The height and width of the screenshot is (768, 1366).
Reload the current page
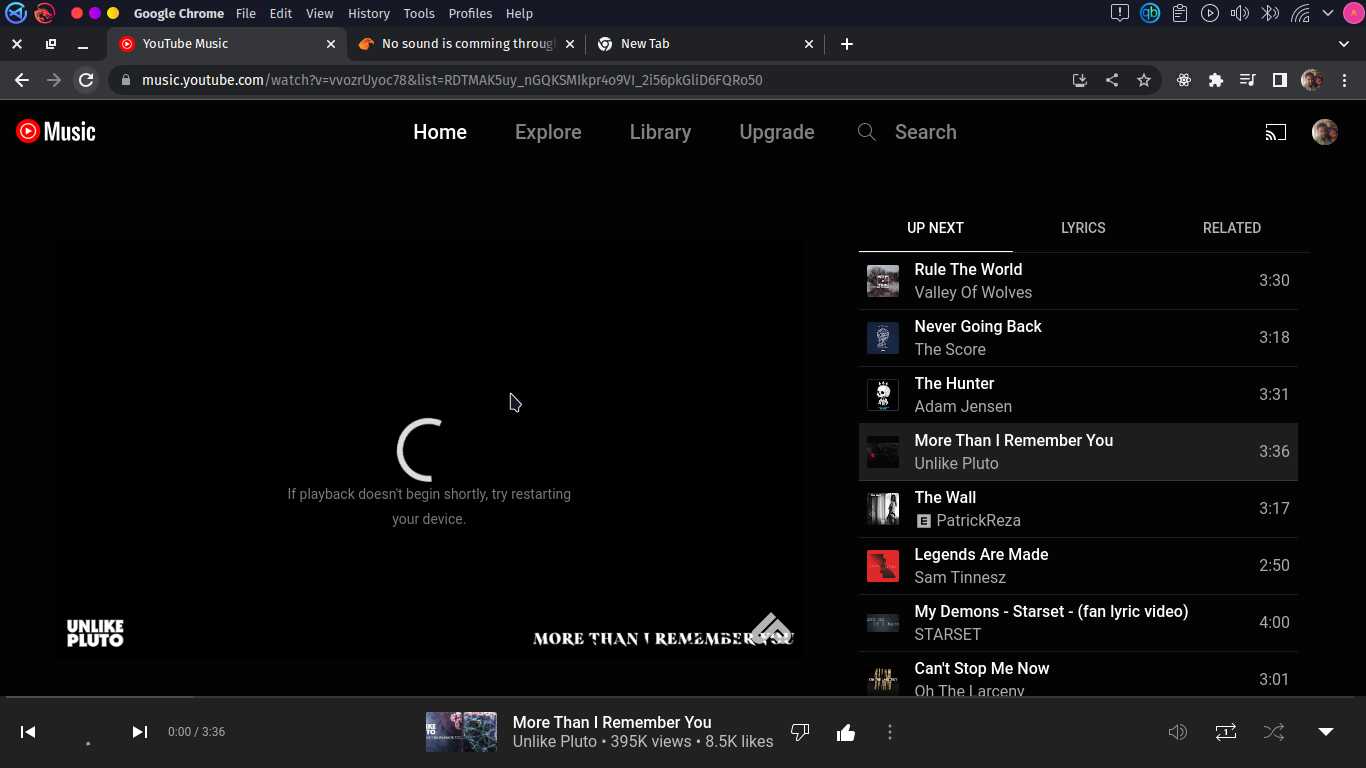coord(86,80)
